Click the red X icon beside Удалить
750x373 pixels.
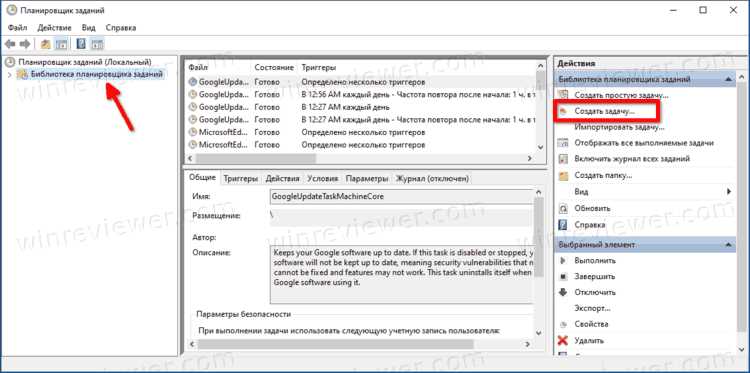pyautogui.click(x=563, y=340)
